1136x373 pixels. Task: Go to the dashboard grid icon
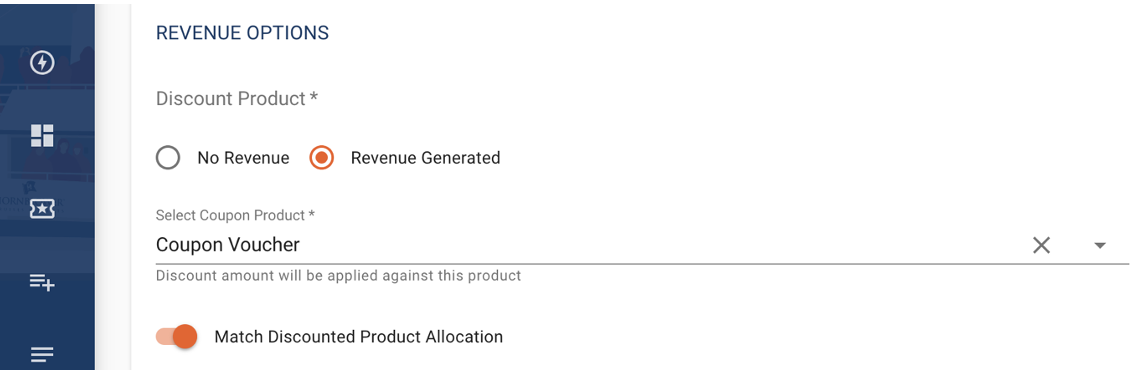tap(42, 135)
